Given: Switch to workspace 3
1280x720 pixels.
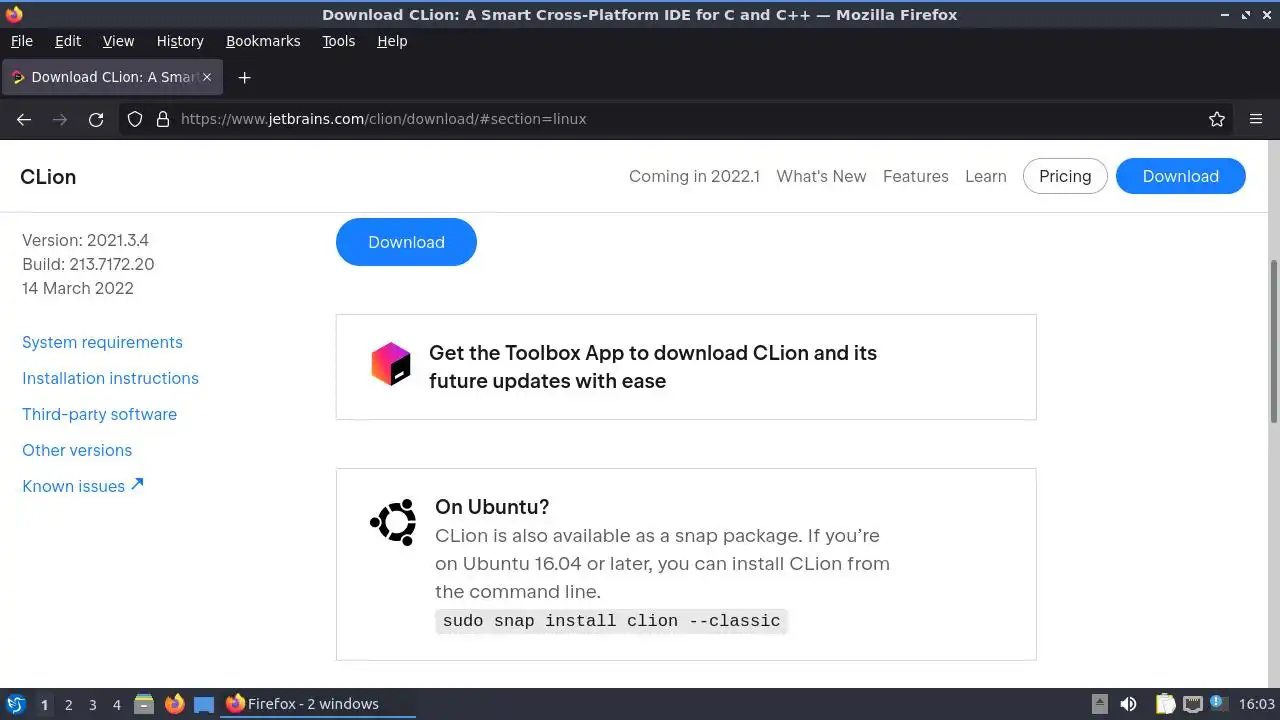Looking at the screenshot, I should pos(92,705).
